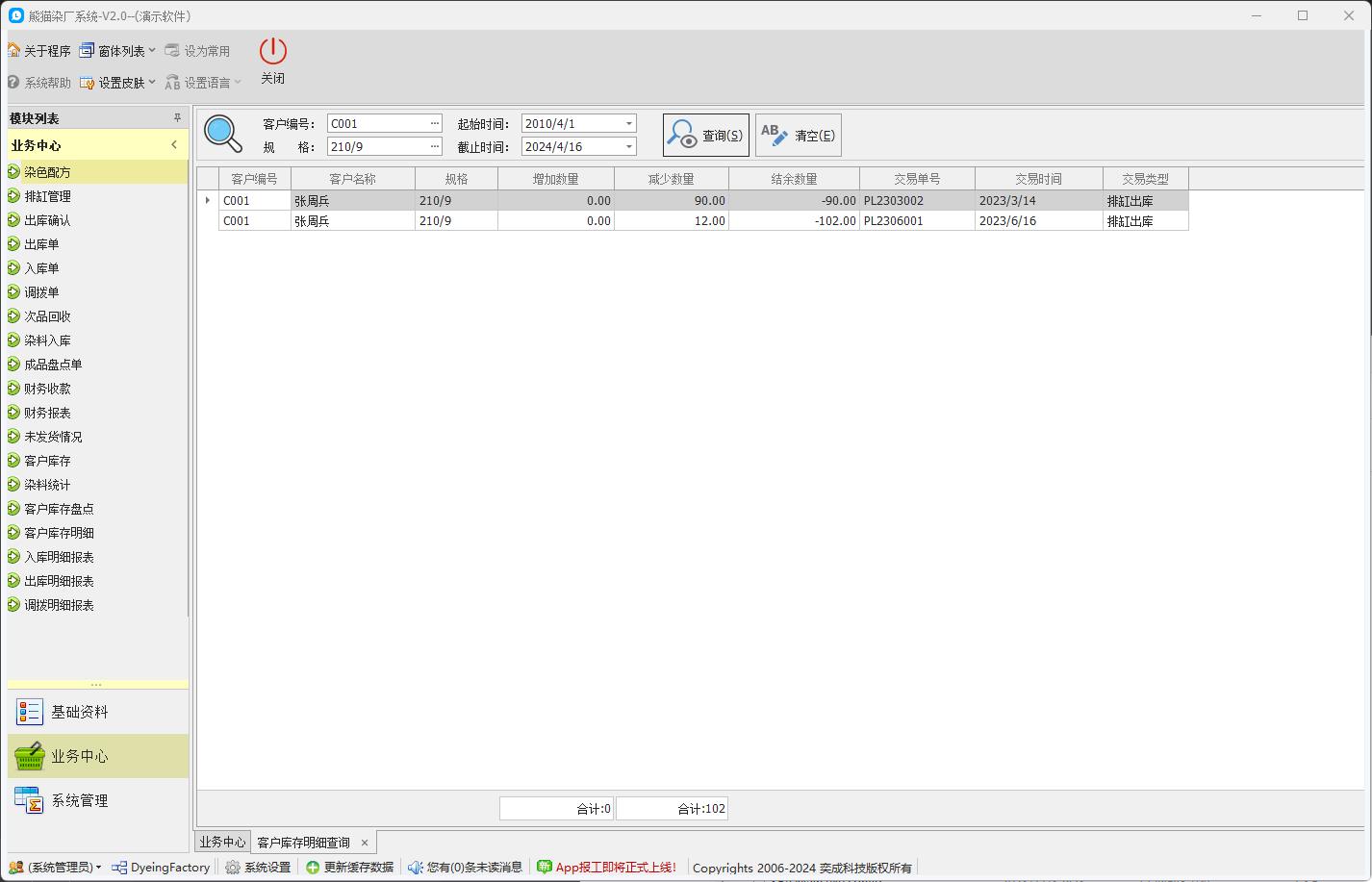This screenshot has height=882, width=1372.
Task: Switch to the 业务中心 tab
Action: [x=222, y=842]
